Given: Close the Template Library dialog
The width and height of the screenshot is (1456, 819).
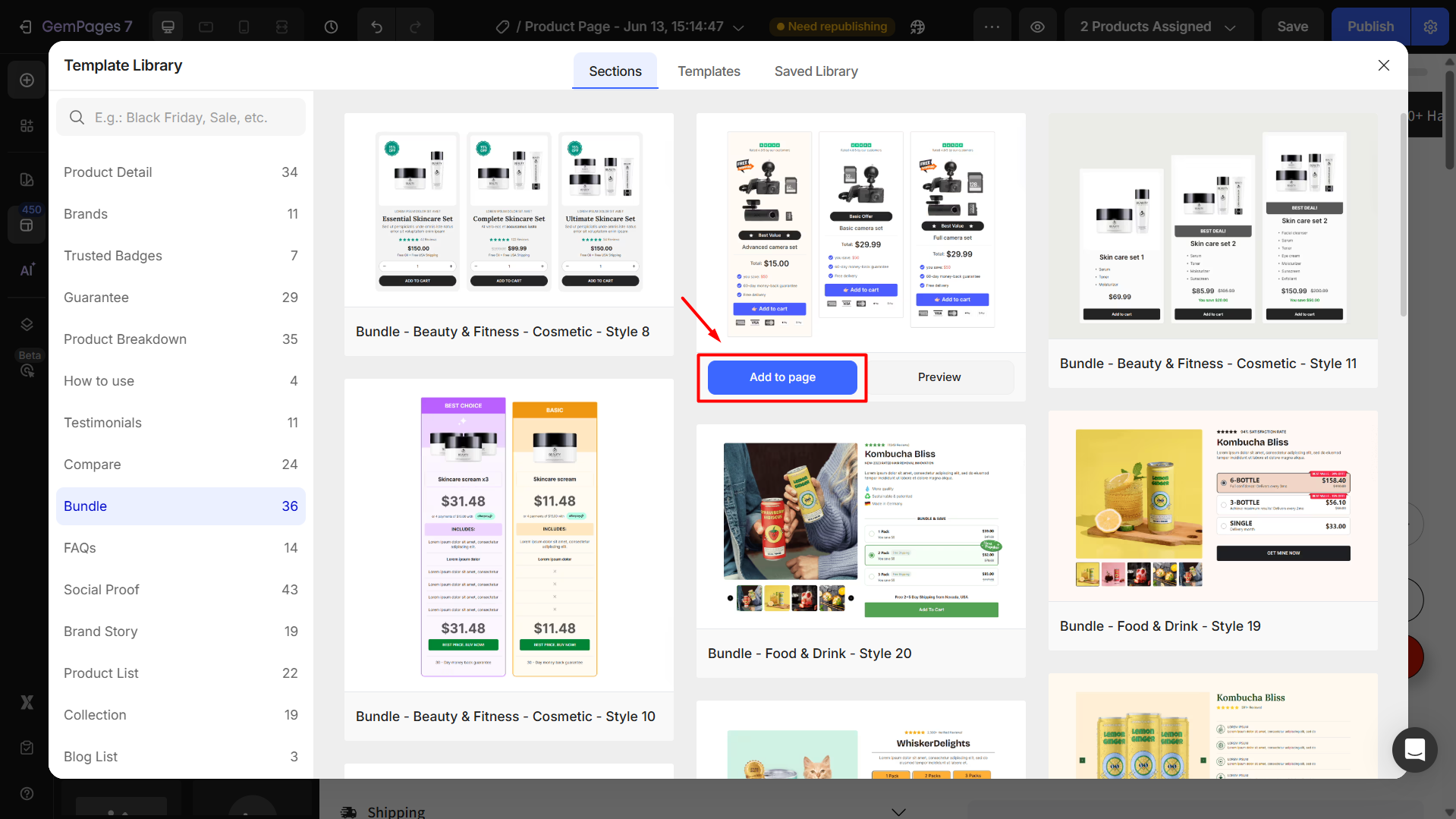Looking at the screenshot, I should (x=1383, y=65).
